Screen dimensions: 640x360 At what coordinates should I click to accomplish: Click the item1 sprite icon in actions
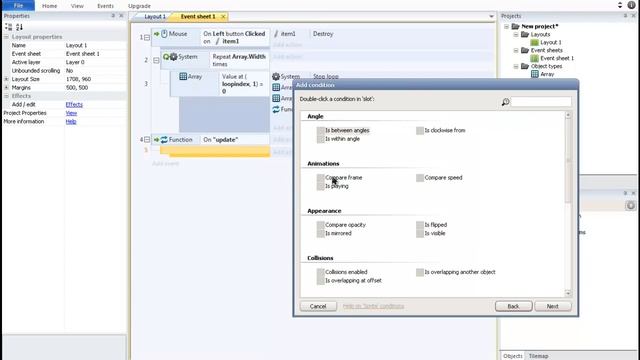(276, 34)
